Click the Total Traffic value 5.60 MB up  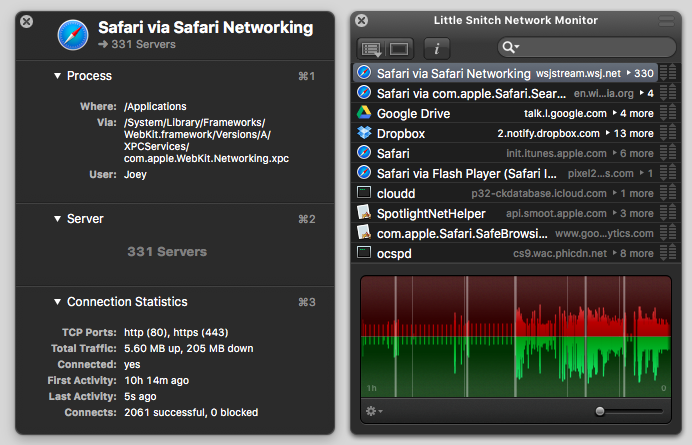[152, 348]
